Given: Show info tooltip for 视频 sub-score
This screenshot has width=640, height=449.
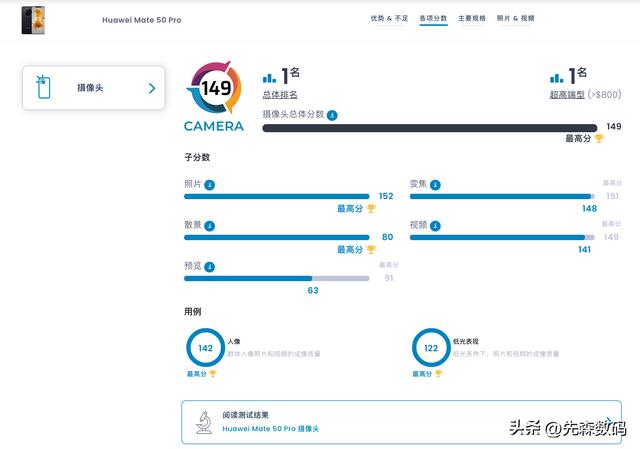Looking at the screenshot, I should [436, 226].
